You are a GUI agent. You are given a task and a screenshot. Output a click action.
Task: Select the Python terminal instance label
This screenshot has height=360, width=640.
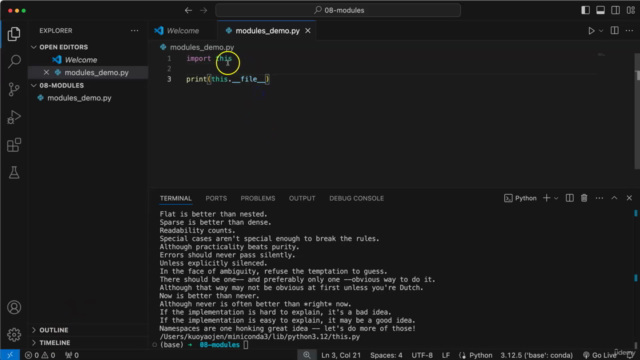pyautogui.click(x=520, y=198)
